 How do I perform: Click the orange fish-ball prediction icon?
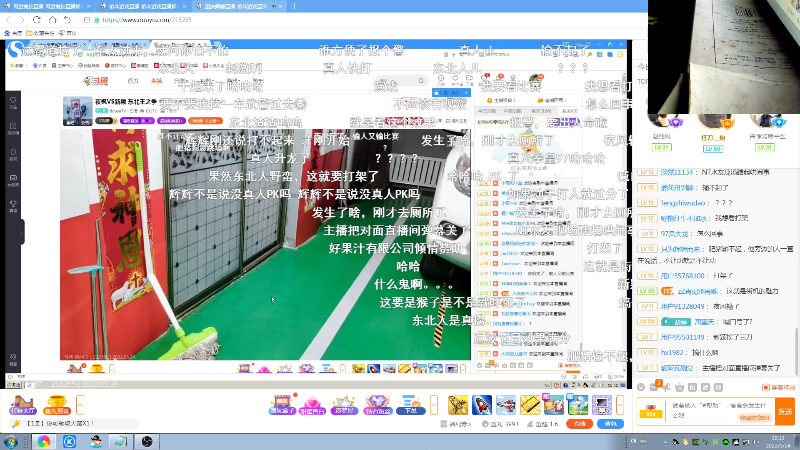pyautogui.click(x=57, y=405)
